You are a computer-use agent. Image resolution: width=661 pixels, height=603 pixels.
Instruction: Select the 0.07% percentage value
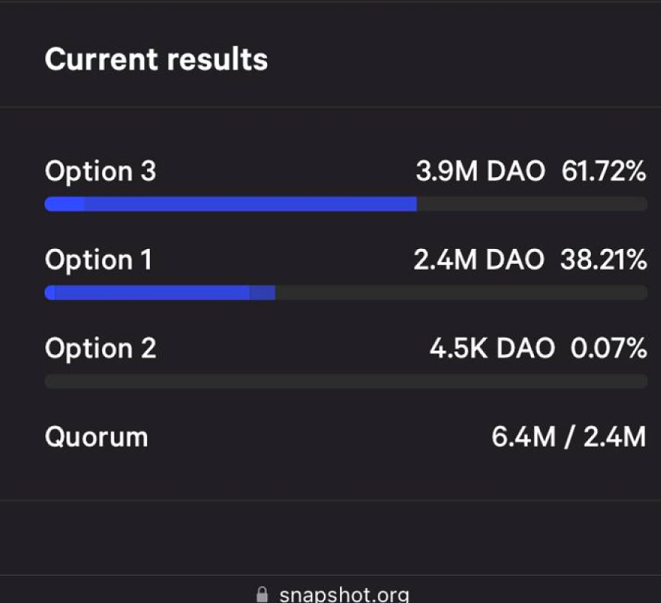[608, 348]
